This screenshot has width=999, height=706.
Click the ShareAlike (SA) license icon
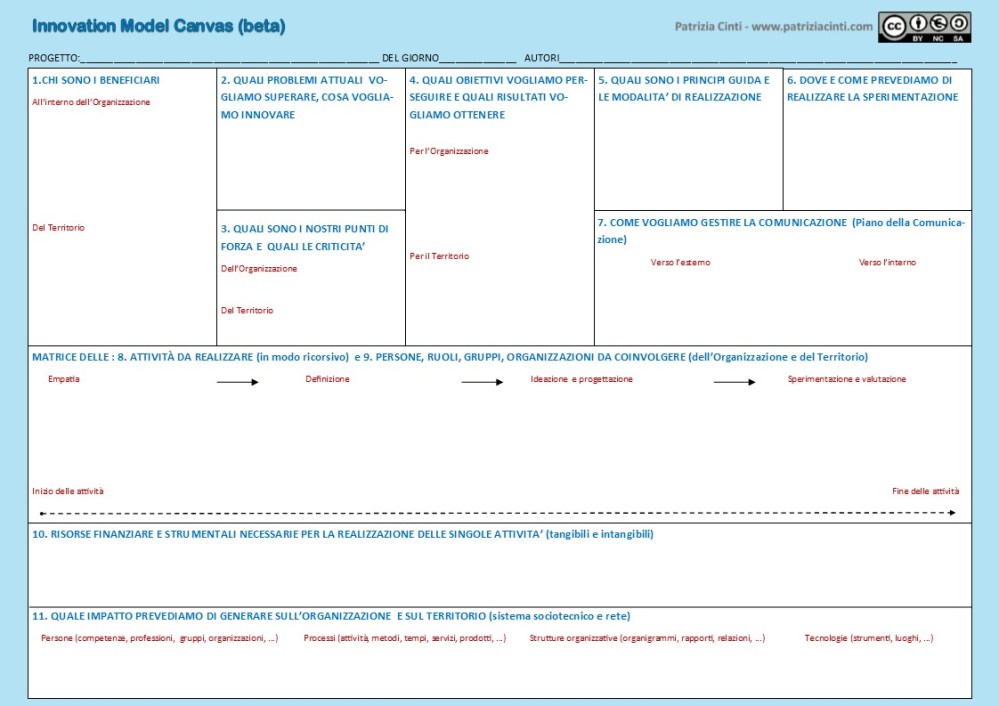tap(958, 23)
